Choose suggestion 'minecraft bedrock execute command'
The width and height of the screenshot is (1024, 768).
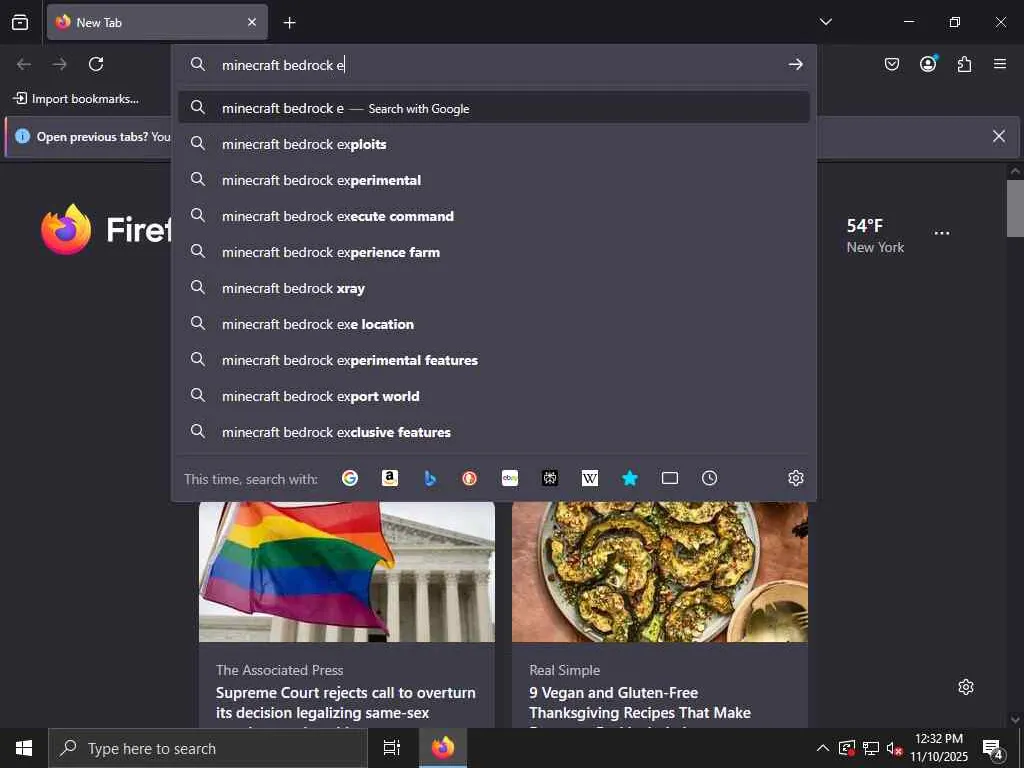tap(494, 216)
